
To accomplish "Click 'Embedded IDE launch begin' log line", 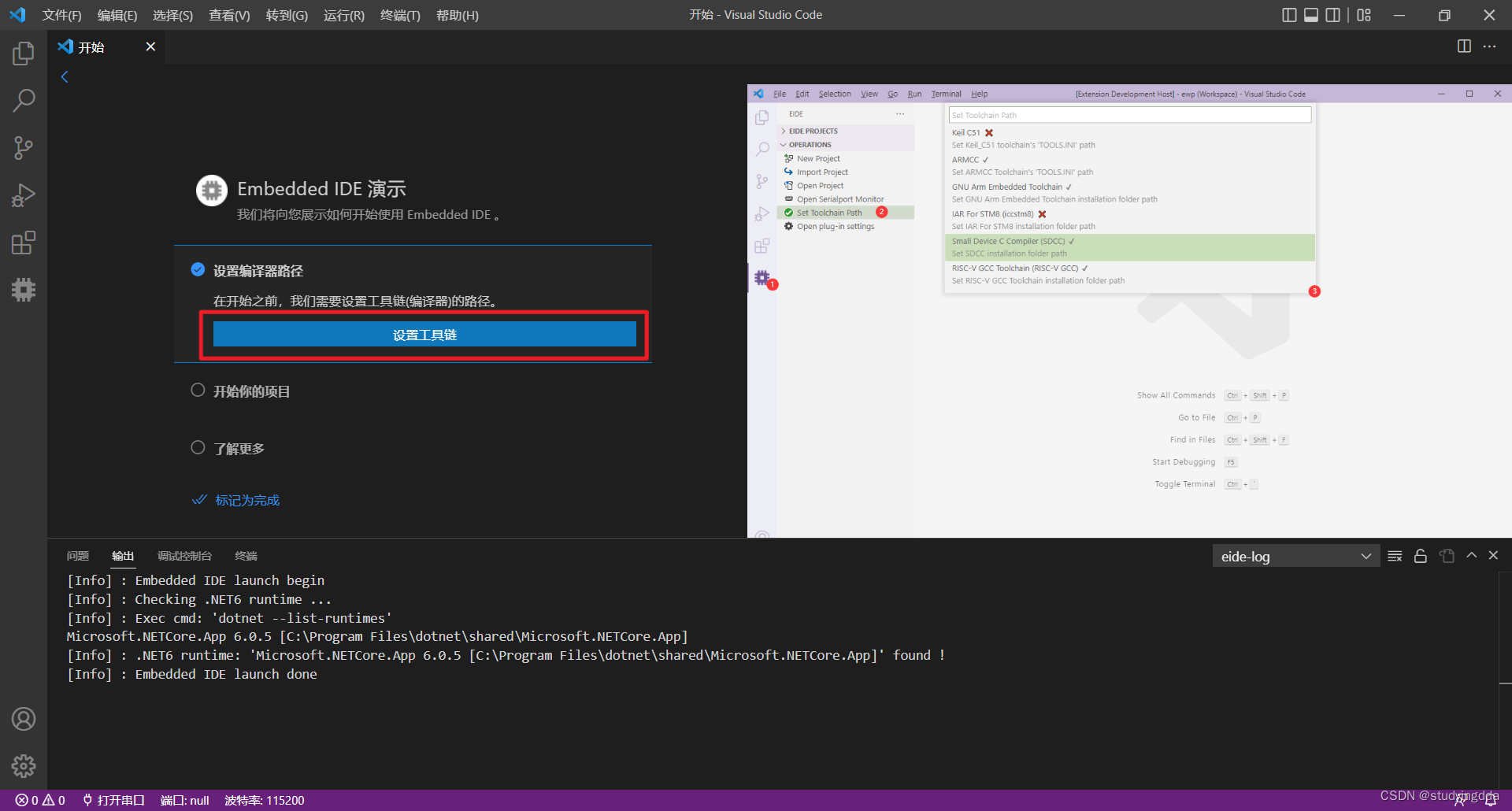I will pyautogui.click(x=195, y=580).
